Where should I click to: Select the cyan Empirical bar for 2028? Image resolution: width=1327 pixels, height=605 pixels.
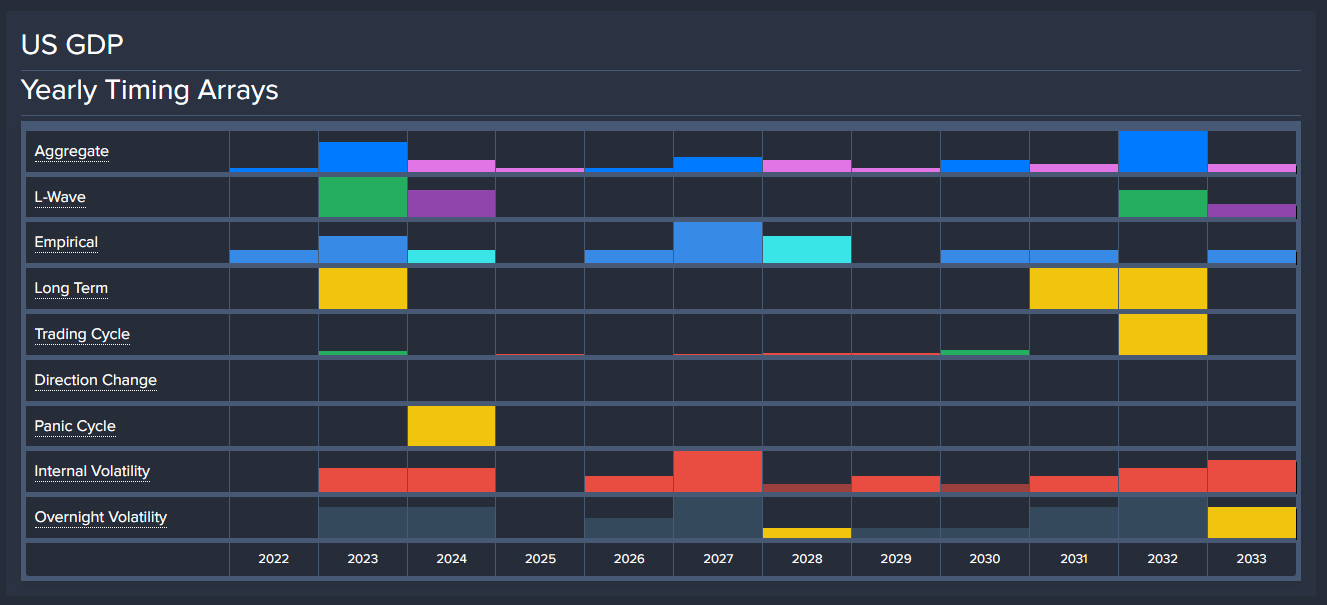(806, 250)
